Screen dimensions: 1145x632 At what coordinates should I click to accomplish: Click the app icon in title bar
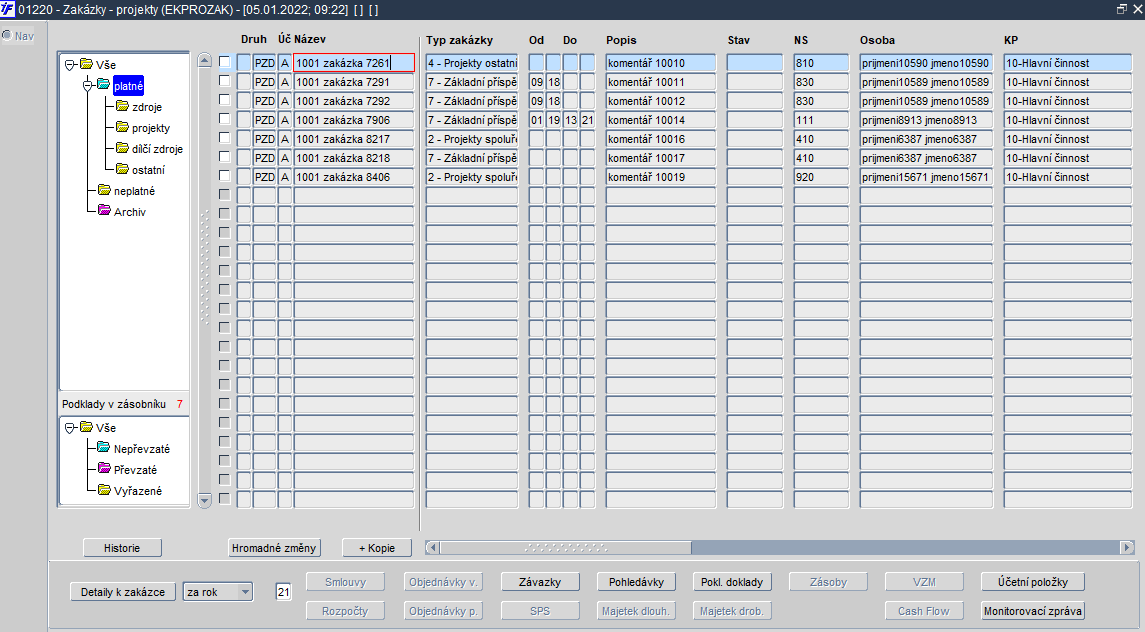tap(8, 9)
